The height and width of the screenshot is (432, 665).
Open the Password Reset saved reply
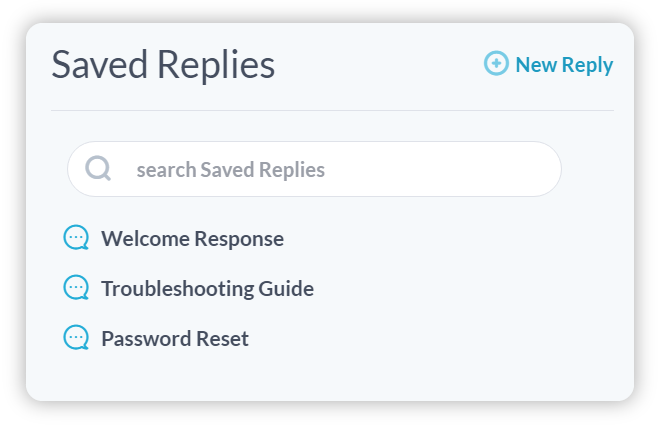click(175, 338)
